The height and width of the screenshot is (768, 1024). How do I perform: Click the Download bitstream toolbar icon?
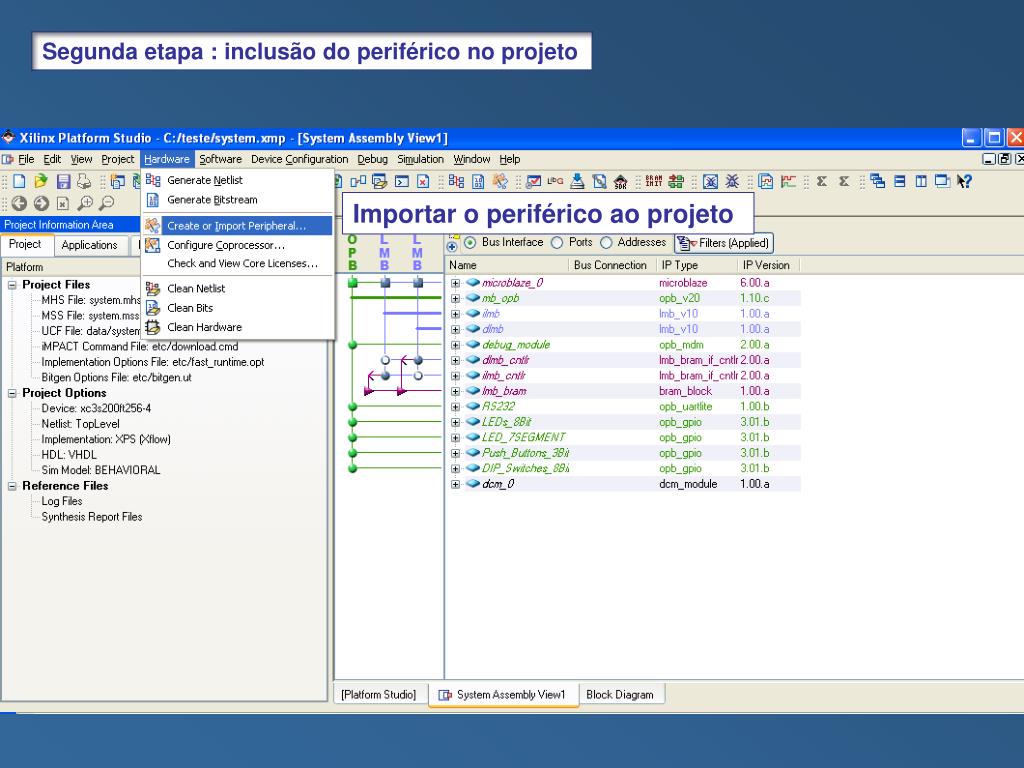coord(577,182)
